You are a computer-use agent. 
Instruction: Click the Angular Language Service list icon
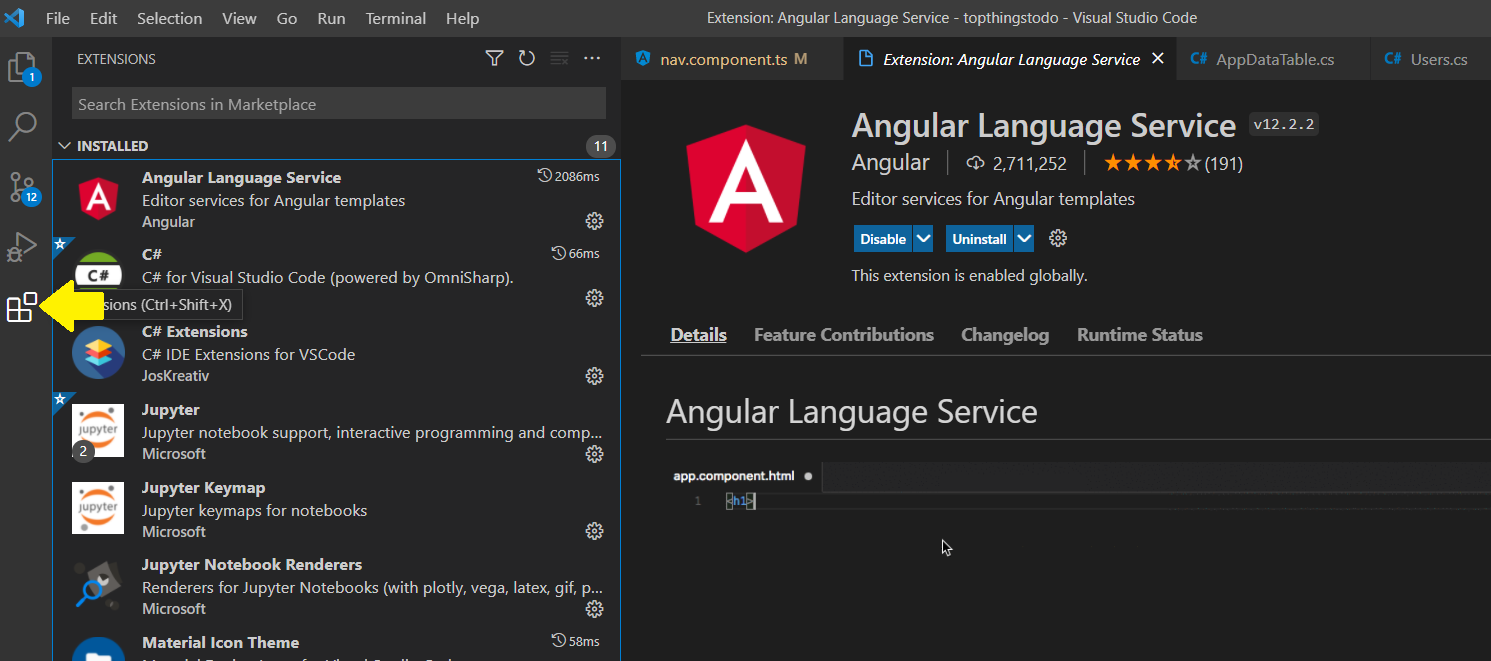click(98, 198)
